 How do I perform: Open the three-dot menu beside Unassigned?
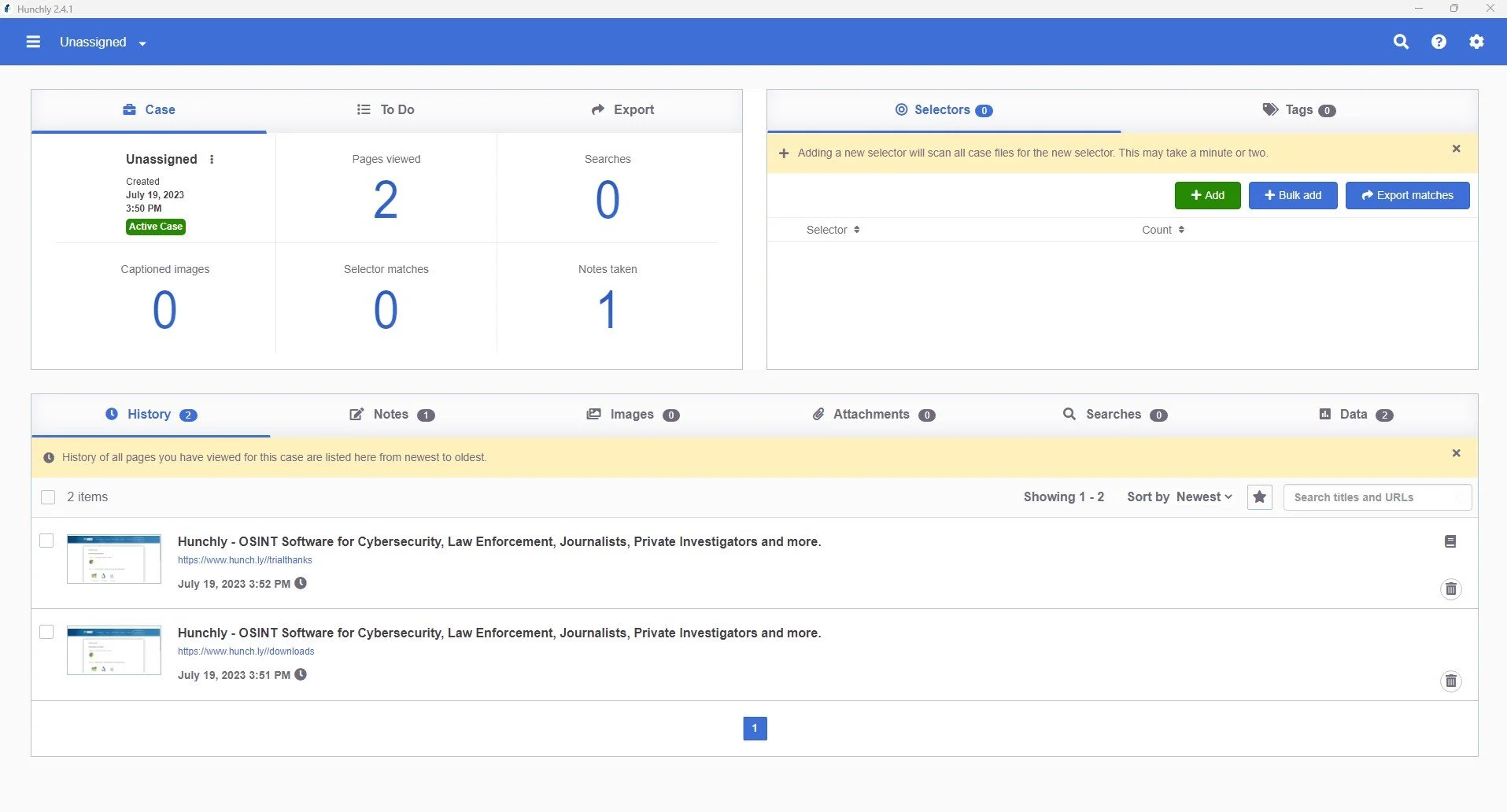pos(211,159)
